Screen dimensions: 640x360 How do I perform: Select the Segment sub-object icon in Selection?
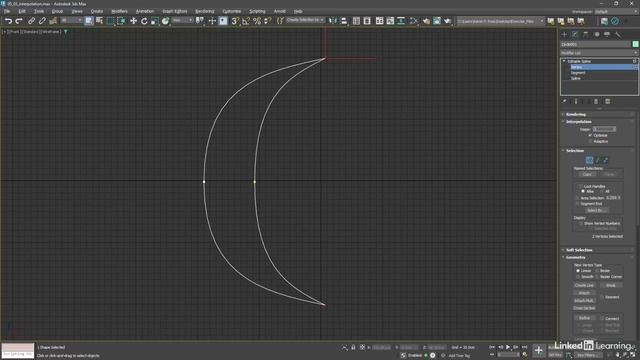[x=598, y=160]
